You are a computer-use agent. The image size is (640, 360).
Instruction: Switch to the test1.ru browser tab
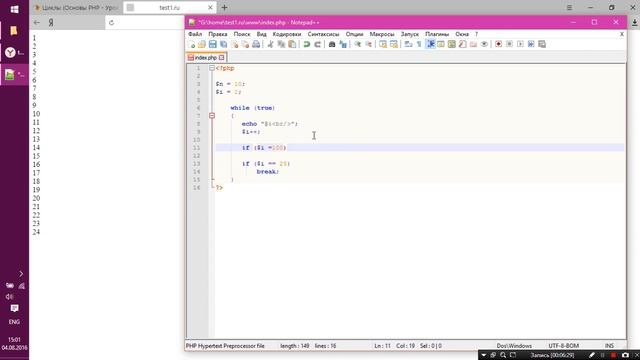(169, 7)
